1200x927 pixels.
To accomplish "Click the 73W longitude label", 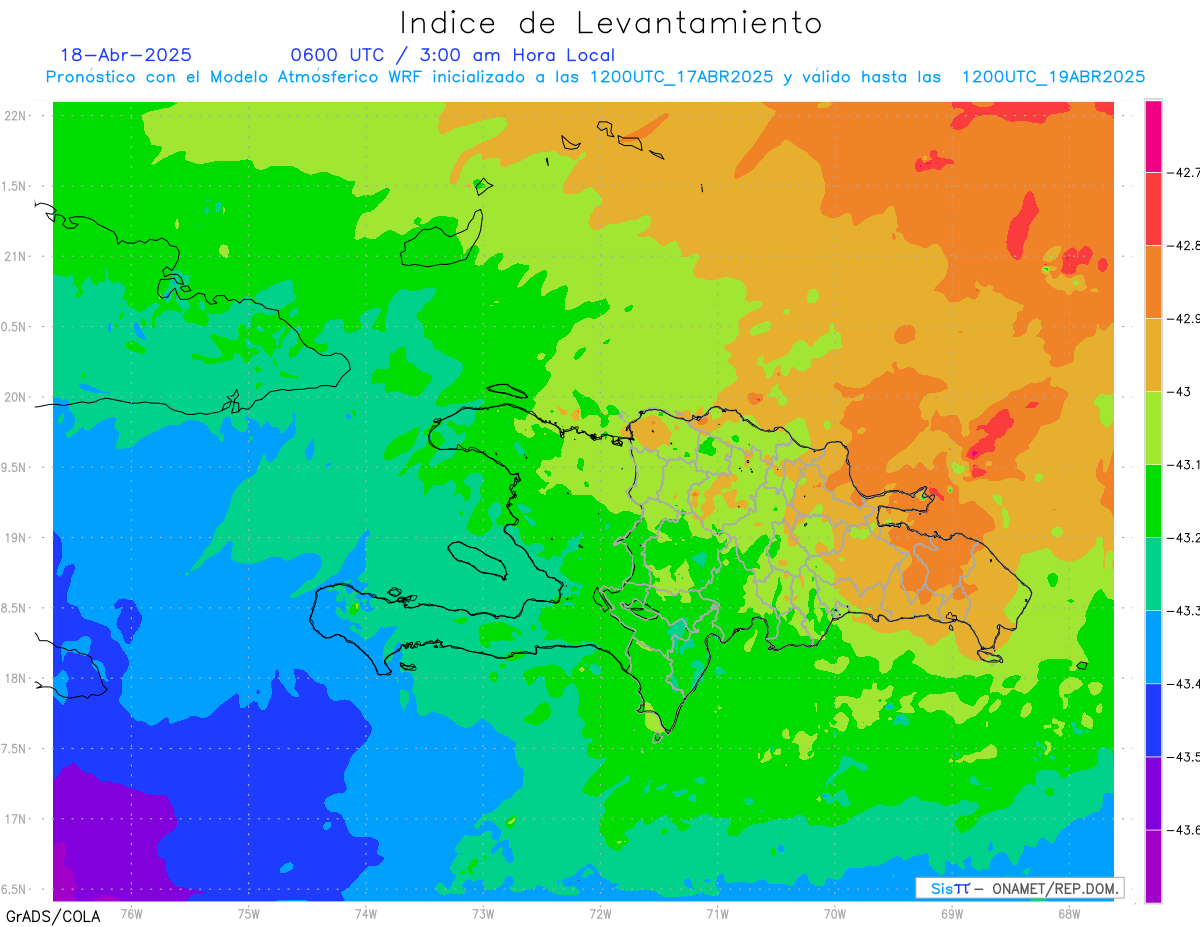I will (x=483, y=913).
